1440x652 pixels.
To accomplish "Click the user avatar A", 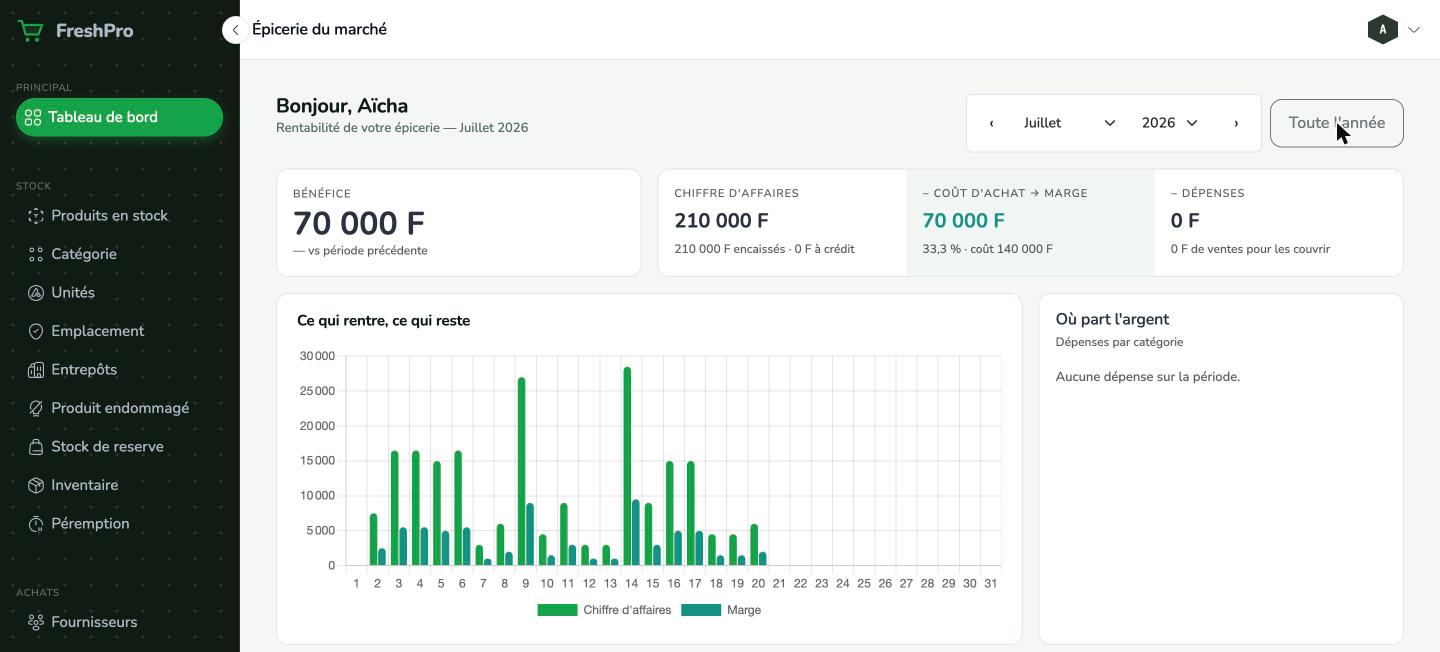I will (x=1382, y=30).
